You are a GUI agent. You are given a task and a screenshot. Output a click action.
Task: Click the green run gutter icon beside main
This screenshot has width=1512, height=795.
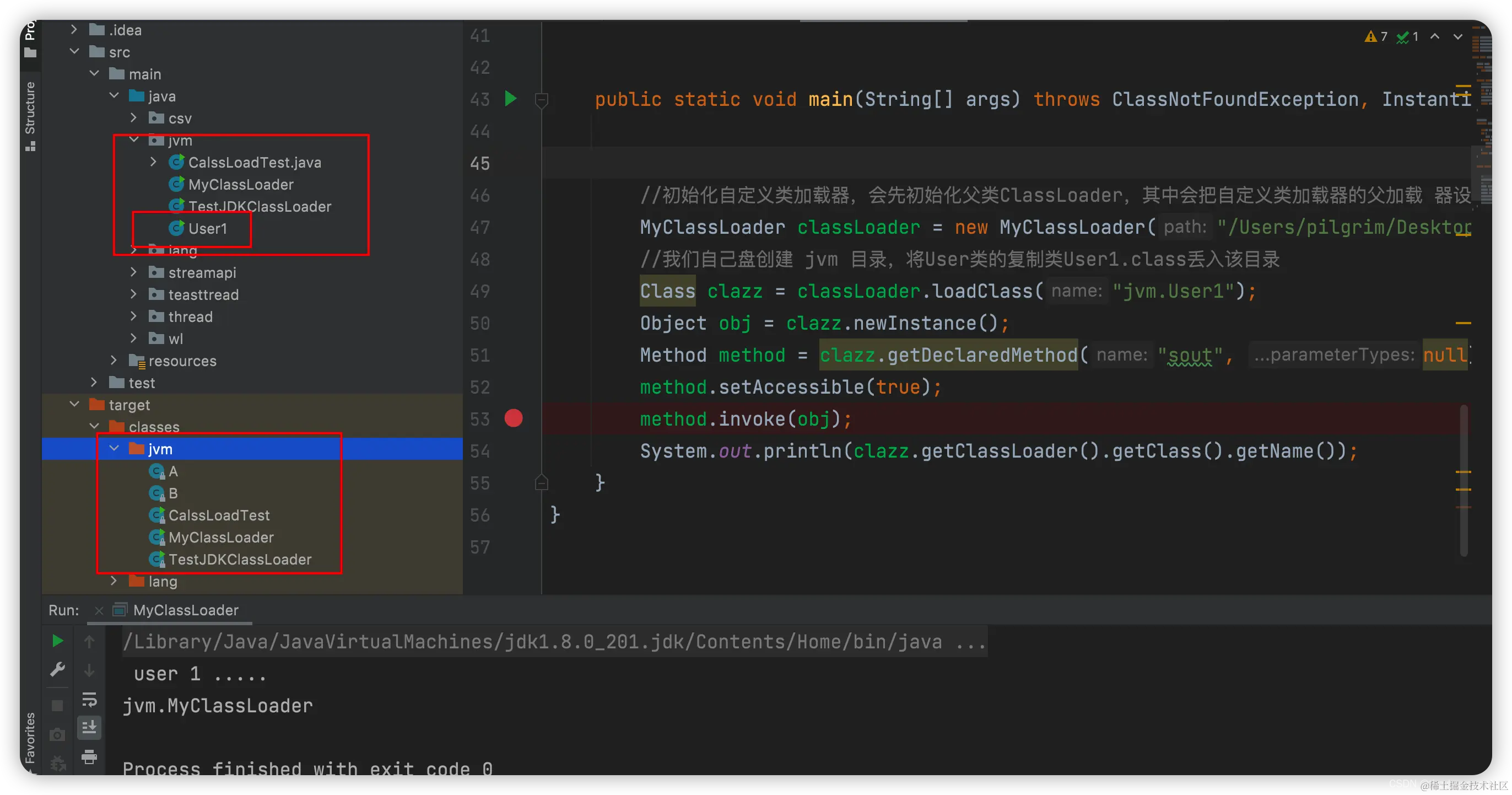pos(511,99)
